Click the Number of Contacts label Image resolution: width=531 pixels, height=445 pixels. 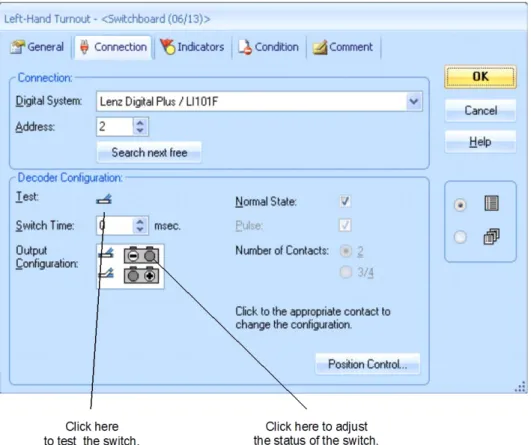coord(282,251)
